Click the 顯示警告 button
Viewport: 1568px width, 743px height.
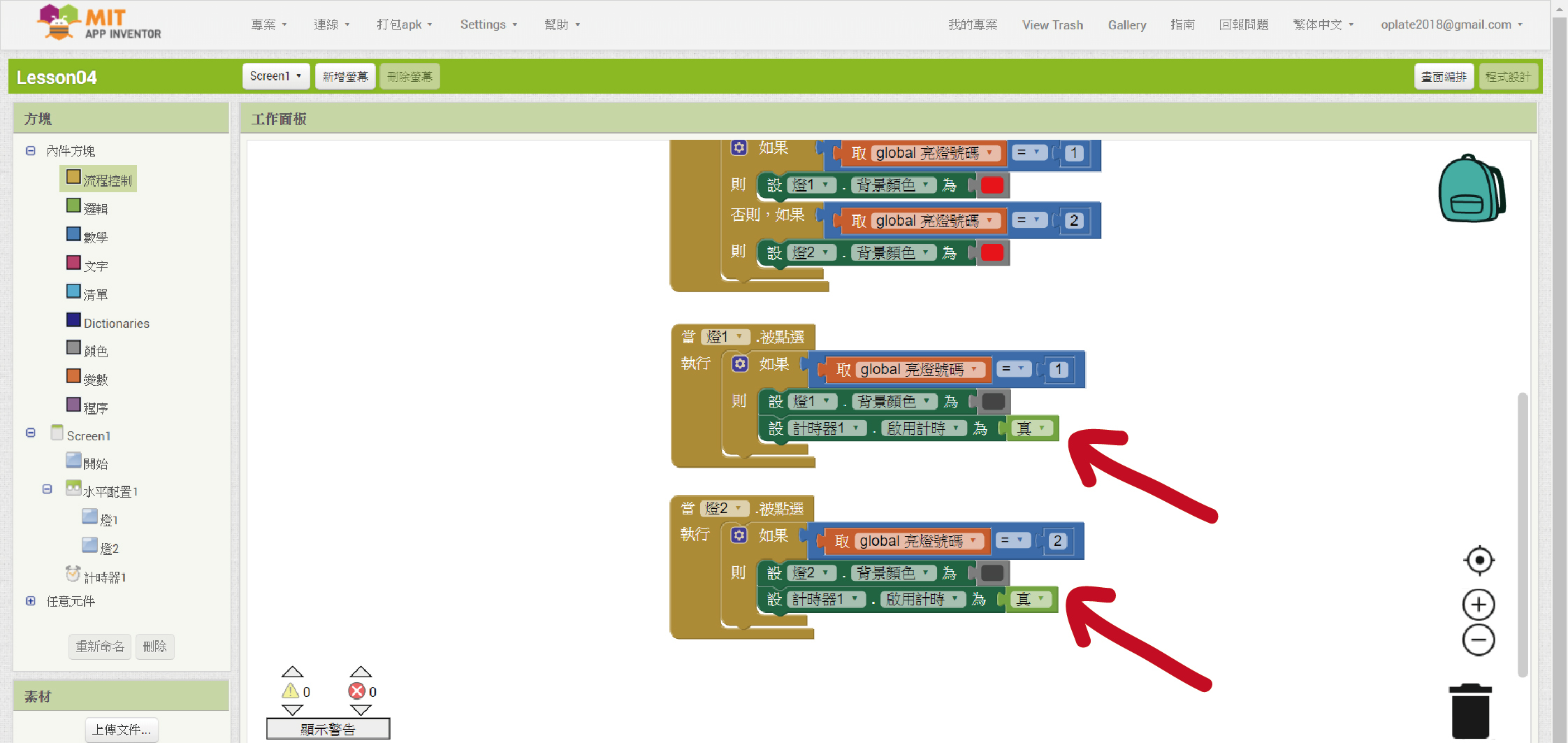(328, 729)
